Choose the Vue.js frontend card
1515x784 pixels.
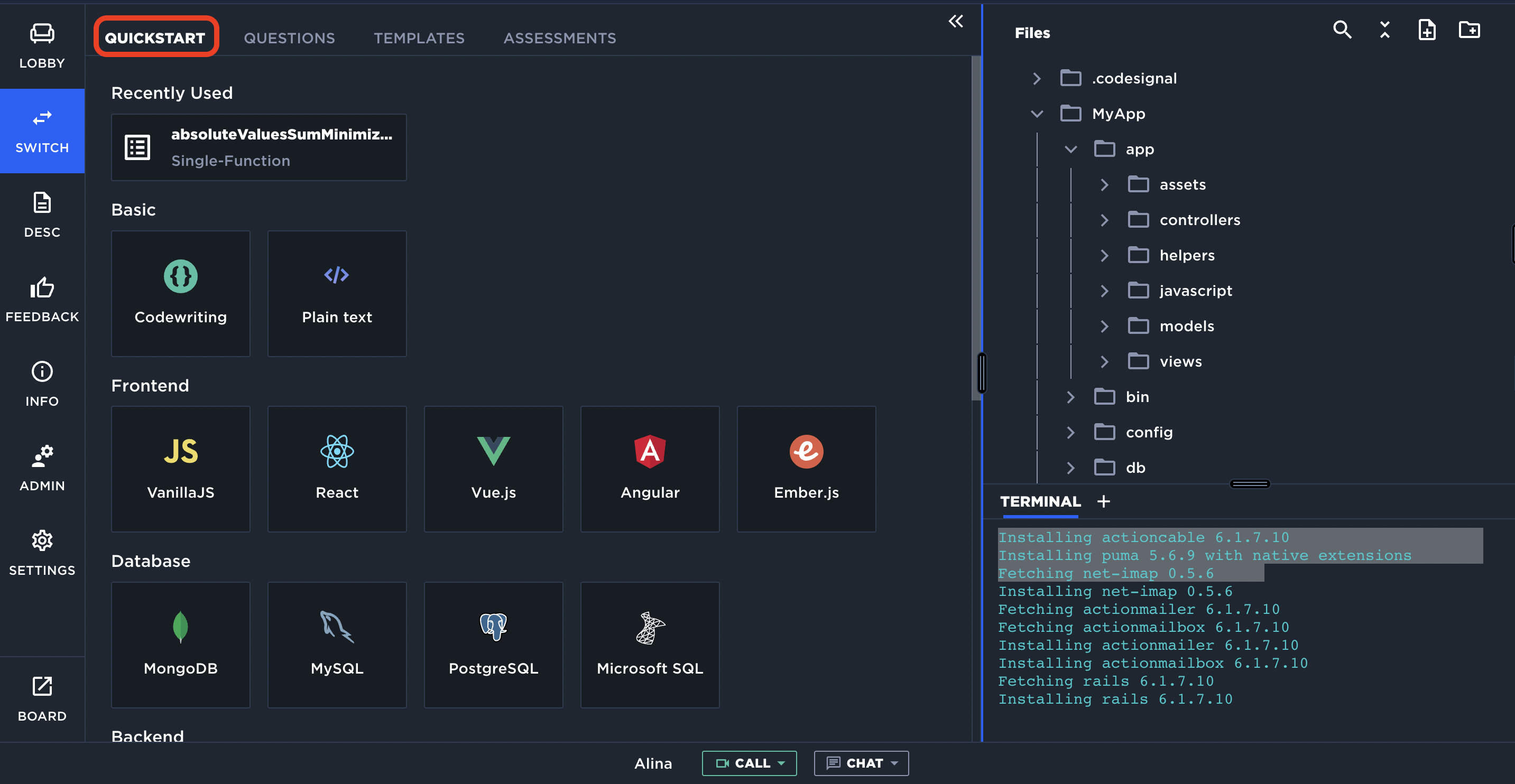point(493,469)
